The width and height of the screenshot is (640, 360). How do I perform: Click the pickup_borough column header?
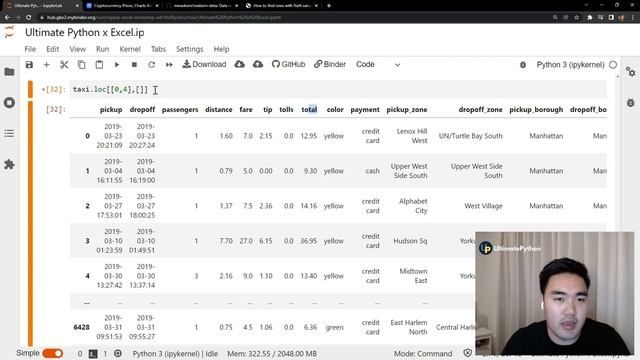coord(536,109)
